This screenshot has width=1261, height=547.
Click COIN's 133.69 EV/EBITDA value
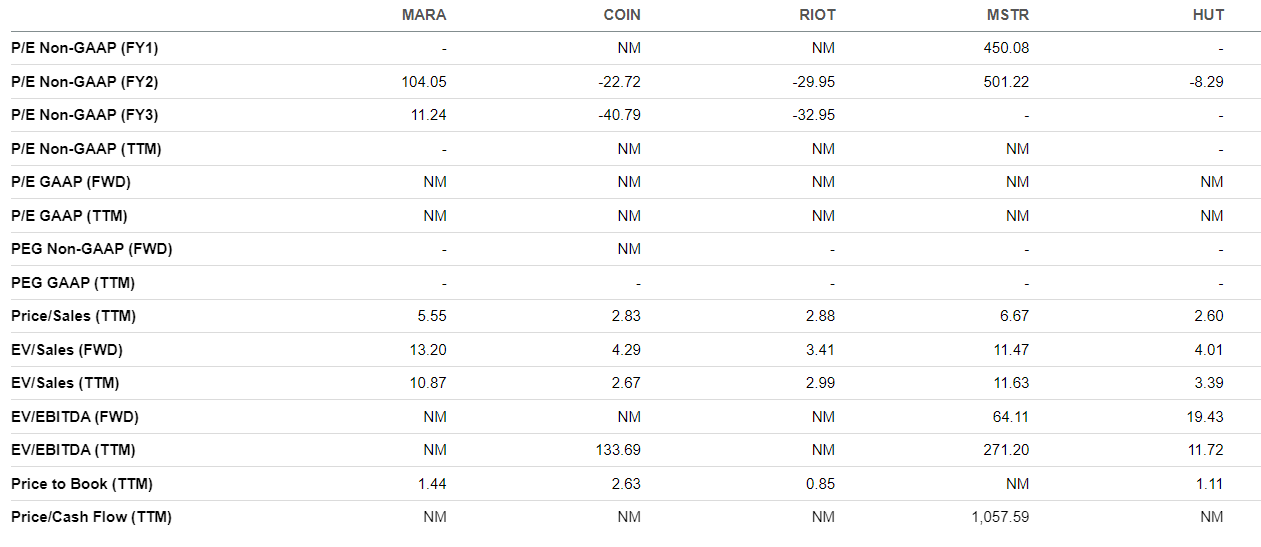click(x=618, y=450)
